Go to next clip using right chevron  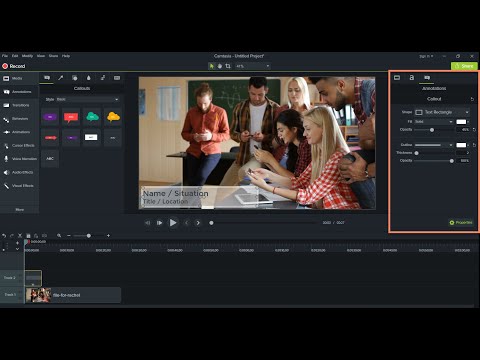tap(198, 223)
